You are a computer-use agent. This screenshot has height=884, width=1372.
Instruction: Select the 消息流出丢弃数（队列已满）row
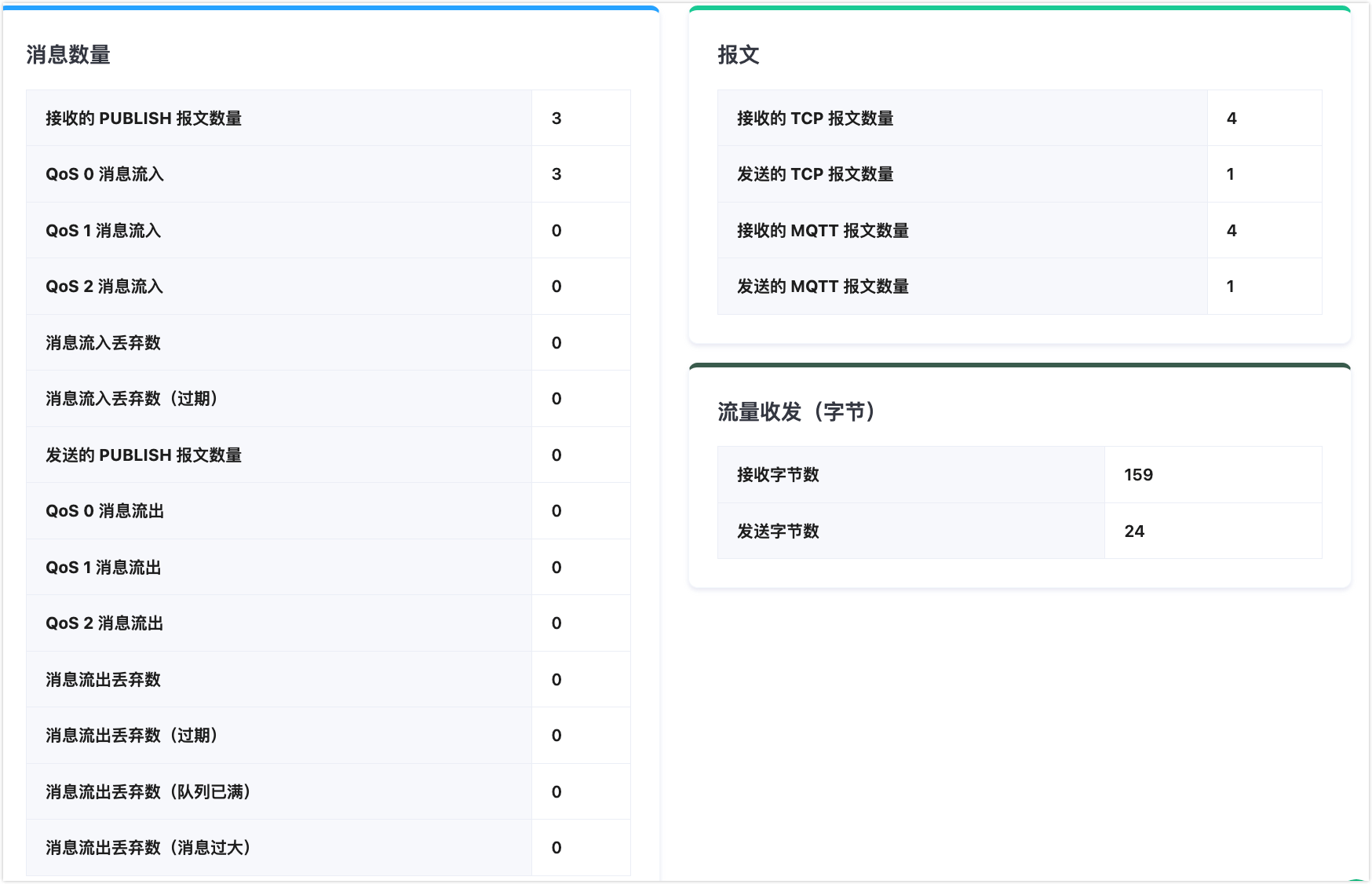pos(148,791)
